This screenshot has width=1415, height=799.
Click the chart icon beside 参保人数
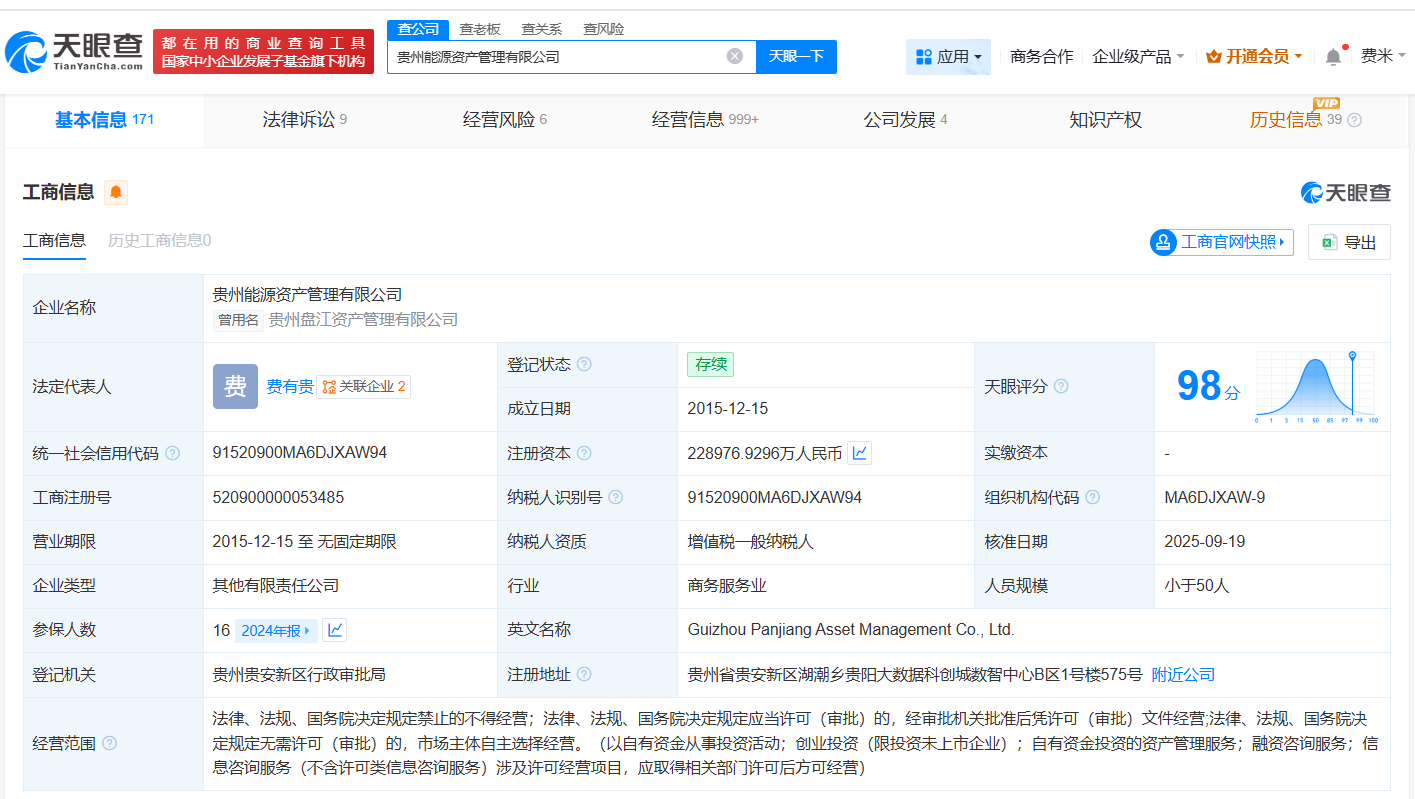[334, 630]
